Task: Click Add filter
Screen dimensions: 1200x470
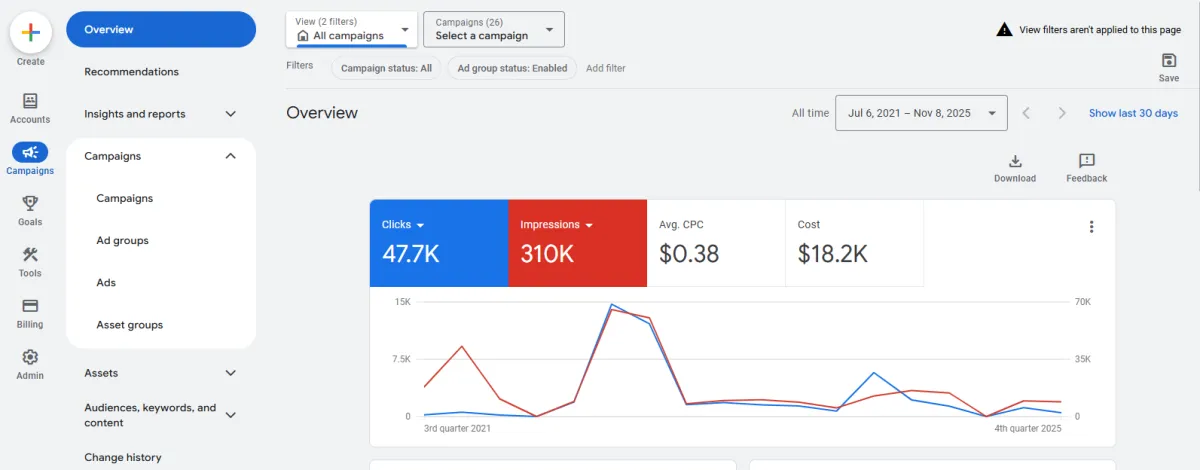Action: [x=606, y=68]
